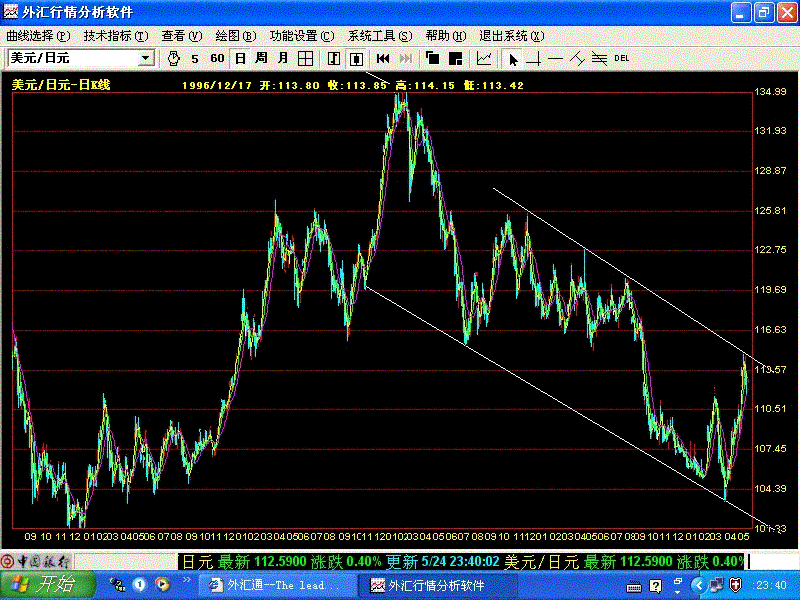The height and width of the screenshot is (600, 800).
Task: Click the network quick launch icon
Action: click(117, 585)
